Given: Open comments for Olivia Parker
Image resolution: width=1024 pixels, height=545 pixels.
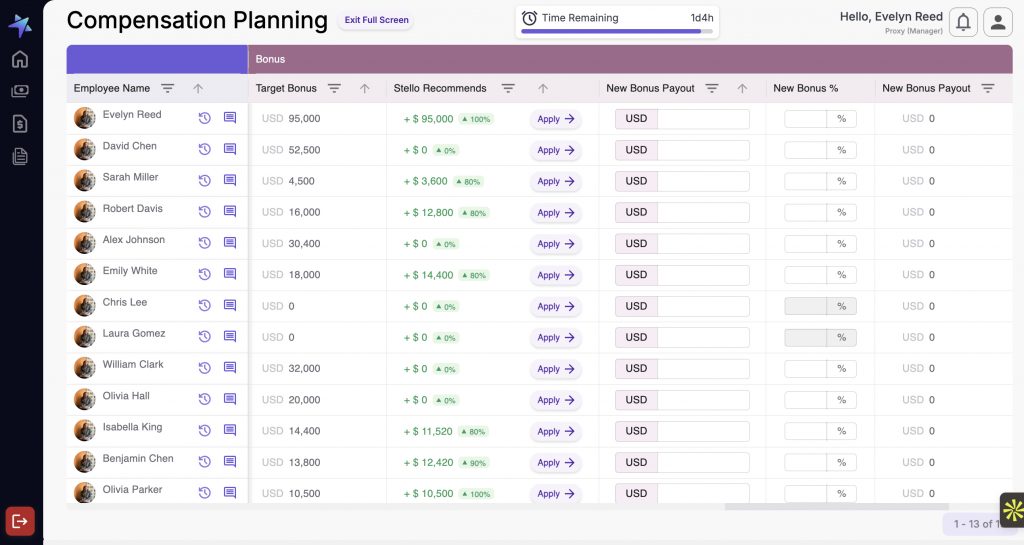Looking at the screenshot, I should [x=230, y=492].
